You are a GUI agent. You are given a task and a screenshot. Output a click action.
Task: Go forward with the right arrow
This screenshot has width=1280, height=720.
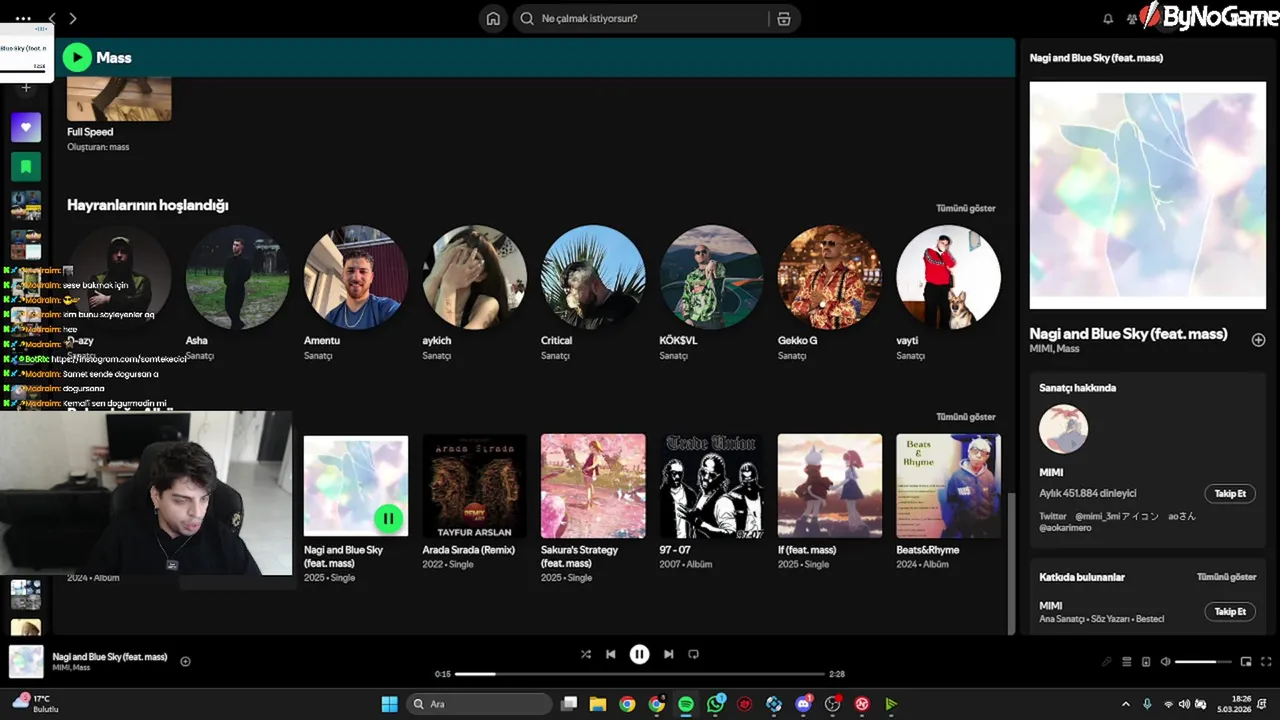tap(73, 18)
